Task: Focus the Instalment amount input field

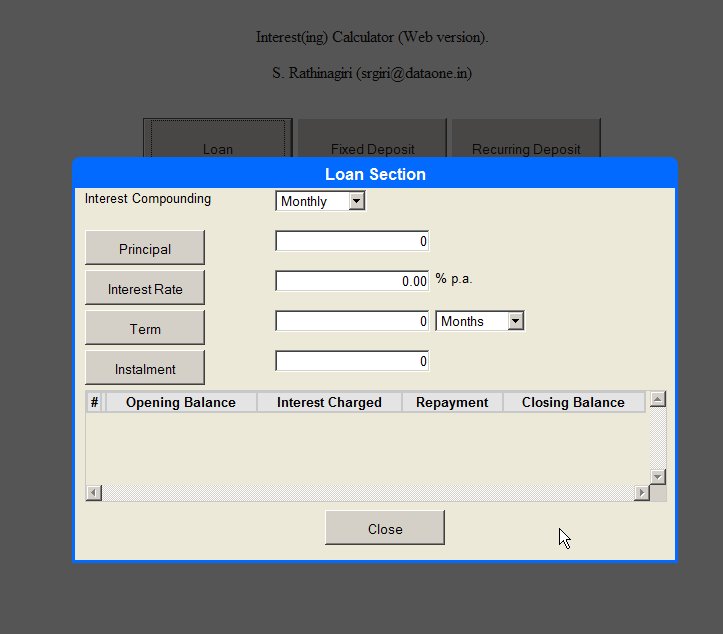Action: [x=352, y=361]
